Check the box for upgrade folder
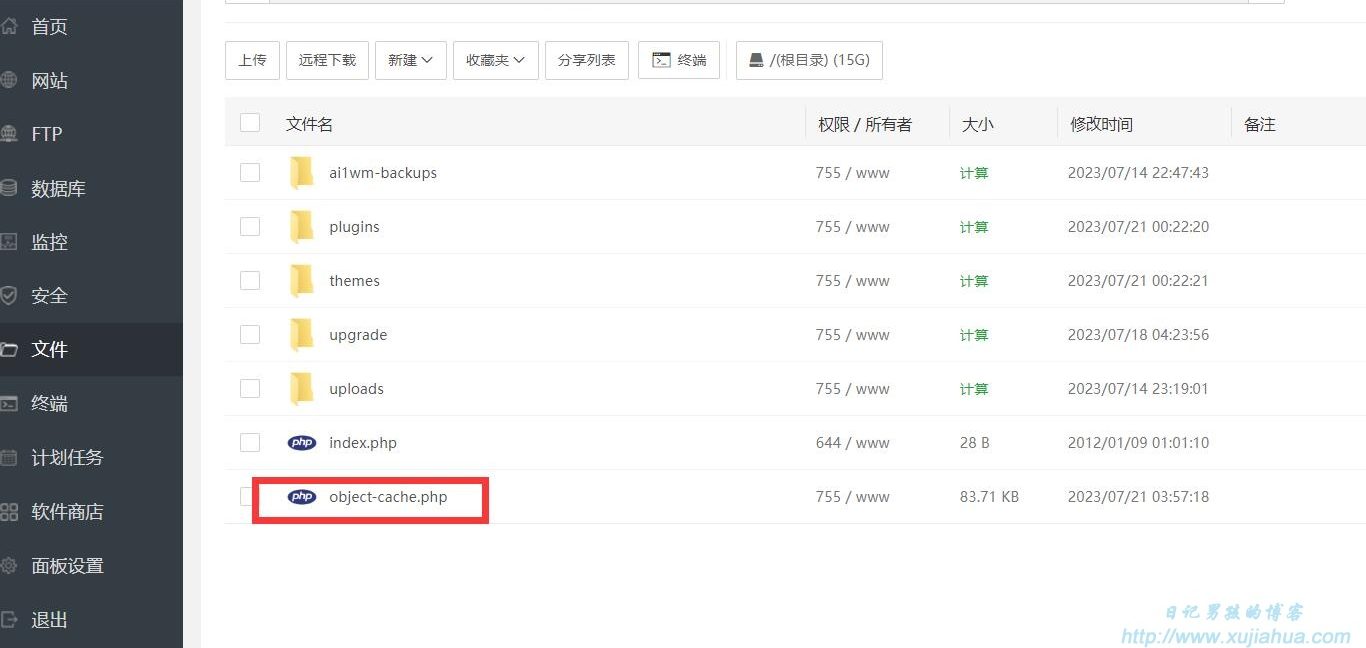Image resolution: width=1366 pixels, height=648 pixels. pos(250,335)
